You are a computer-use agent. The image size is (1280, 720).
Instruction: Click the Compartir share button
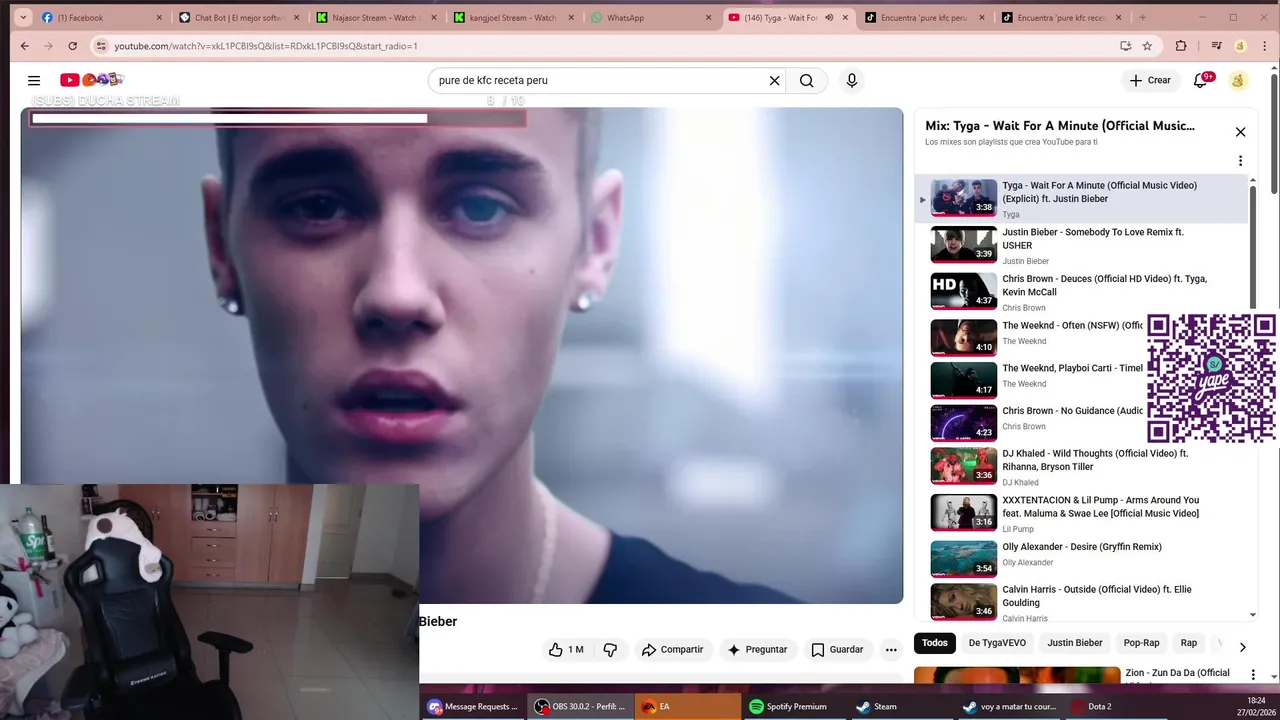pos(673,650)
